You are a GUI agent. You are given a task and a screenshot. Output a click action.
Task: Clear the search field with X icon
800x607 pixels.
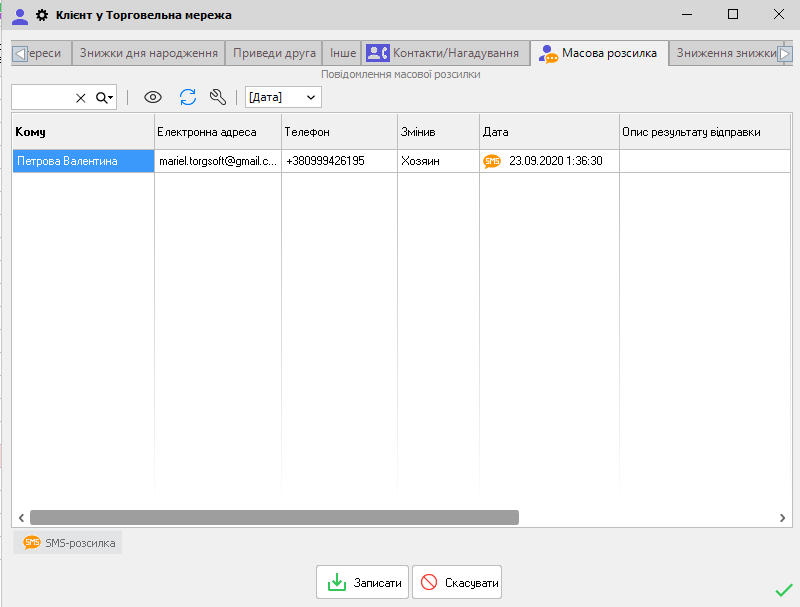click(x=81, y=98)
